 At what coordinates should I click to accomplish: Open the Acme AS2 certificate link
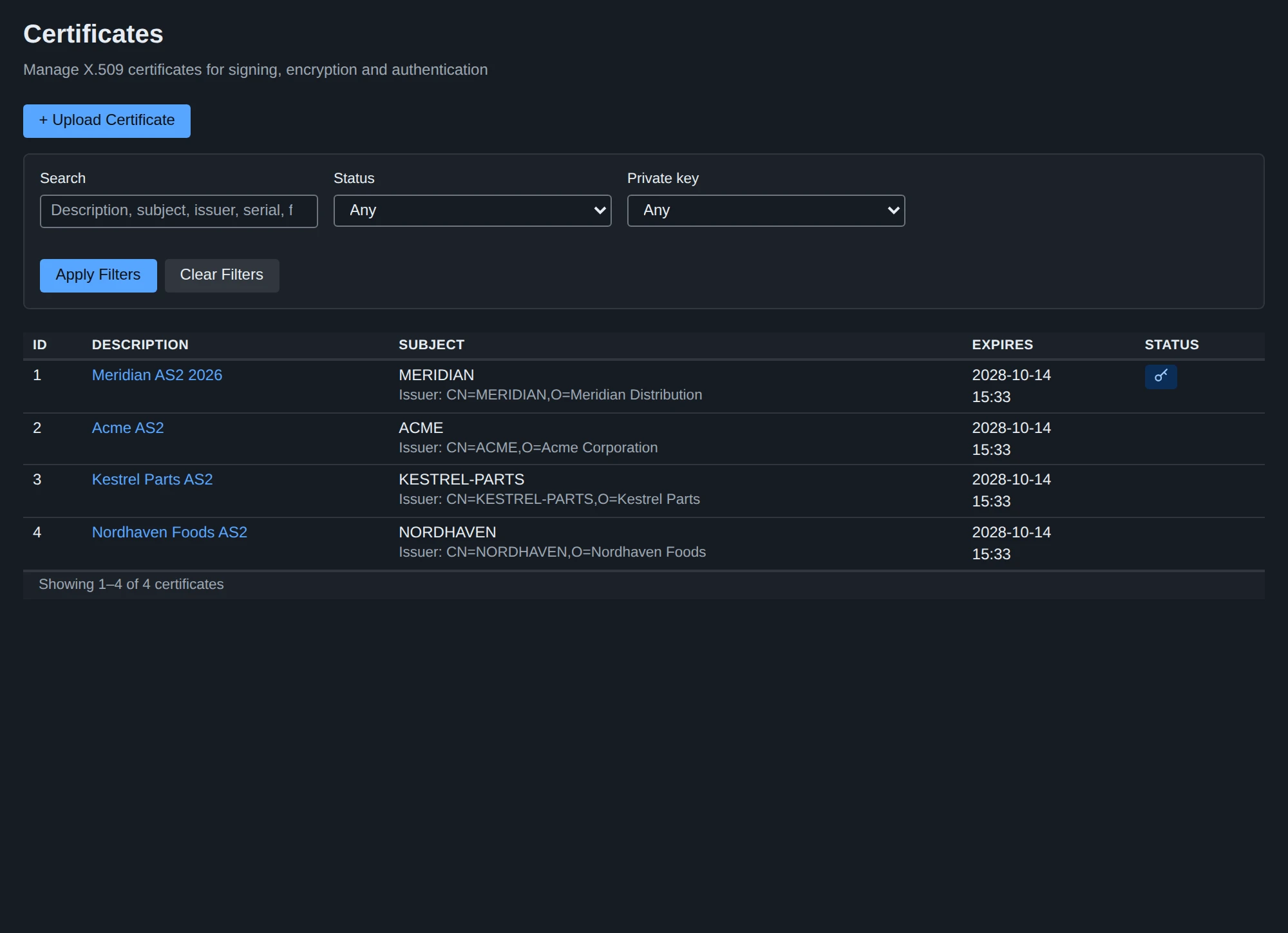128,428
